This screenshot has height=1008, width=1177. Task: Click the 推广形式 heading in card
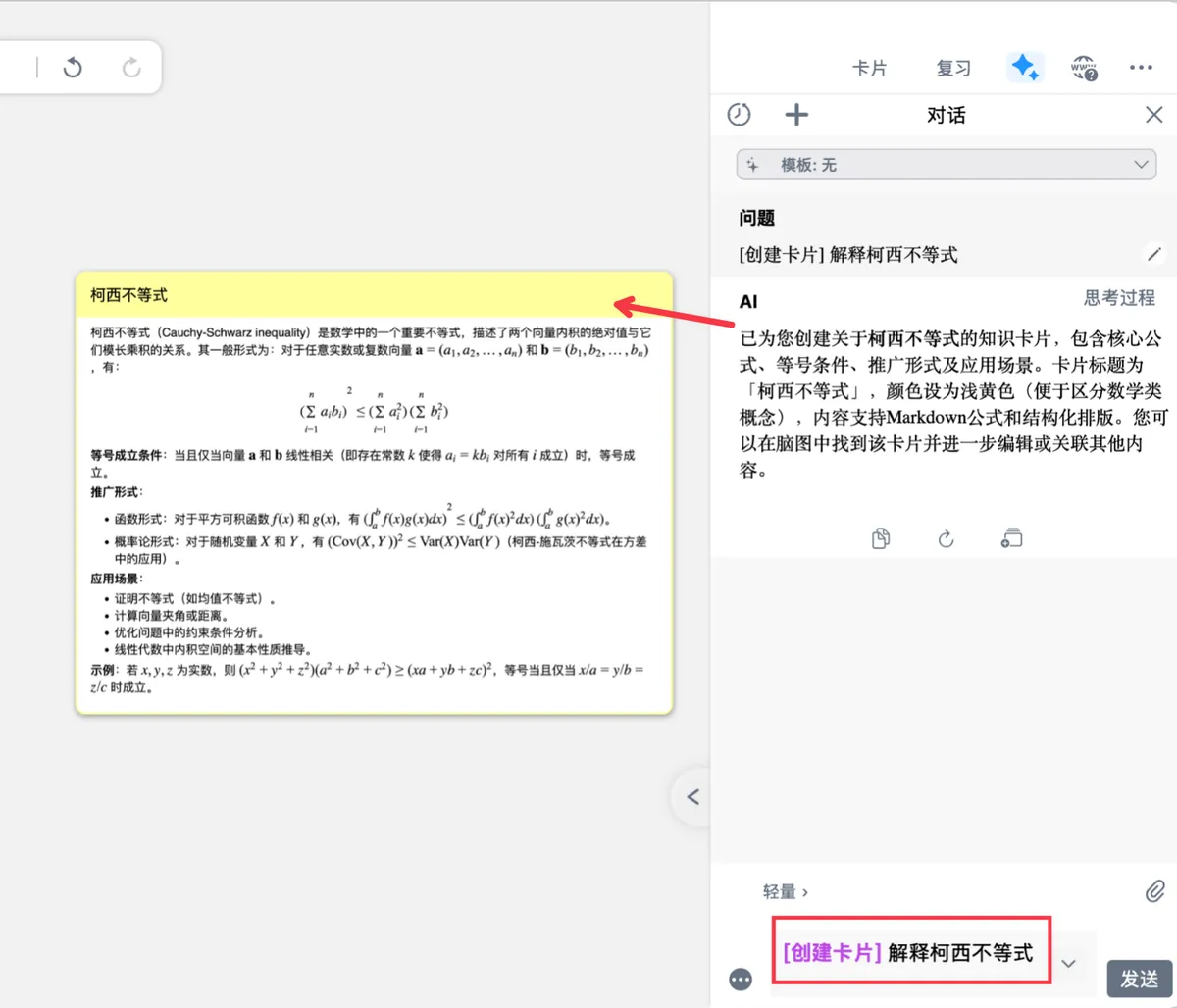[x=116, y=492]
